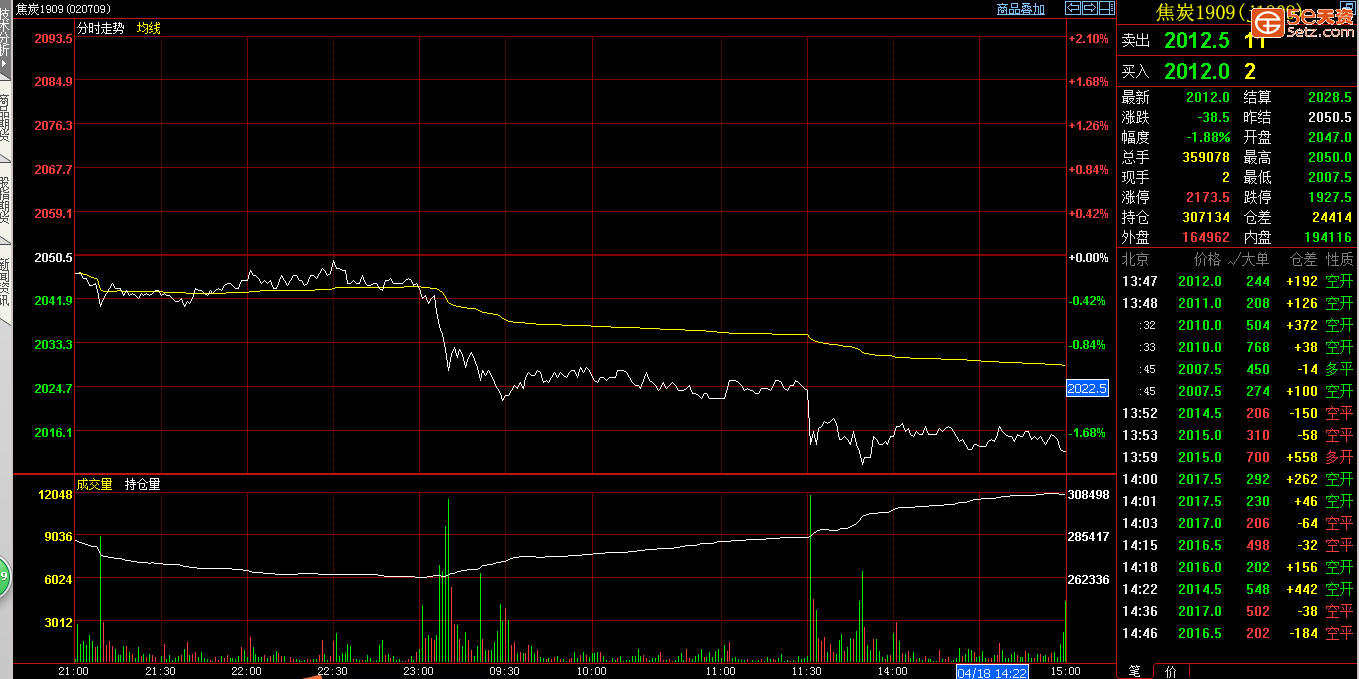Click the 昨结 value 2050.5

point(1330,117)
